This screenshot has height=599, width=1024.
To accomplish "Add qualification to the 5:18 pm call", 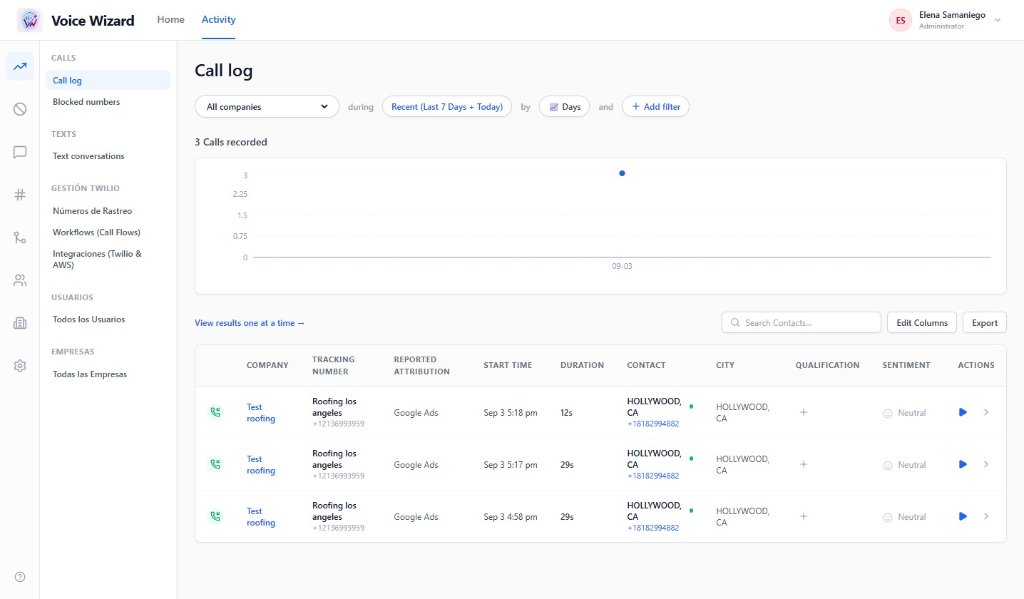I will coord(803,412).
